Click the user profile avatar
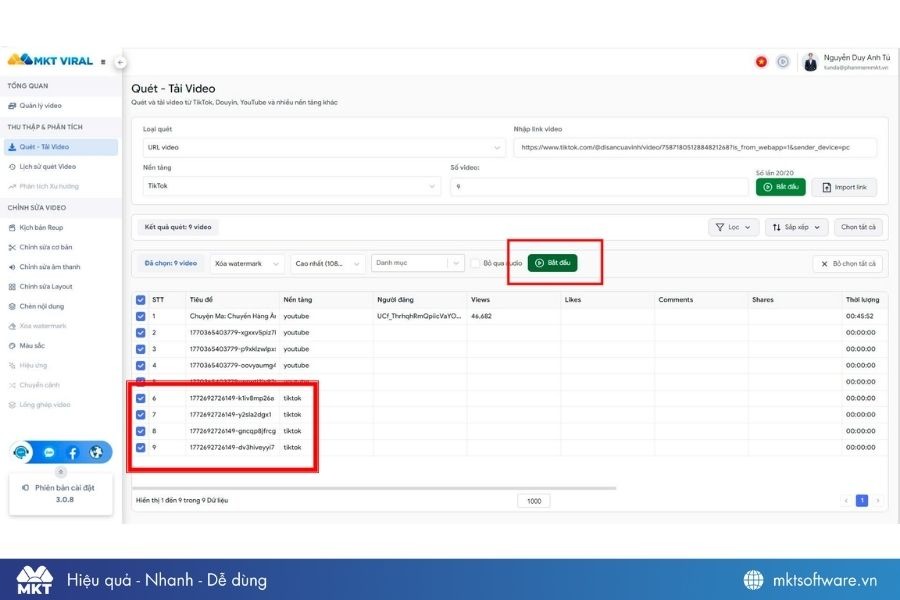 [x=810, y=62]
